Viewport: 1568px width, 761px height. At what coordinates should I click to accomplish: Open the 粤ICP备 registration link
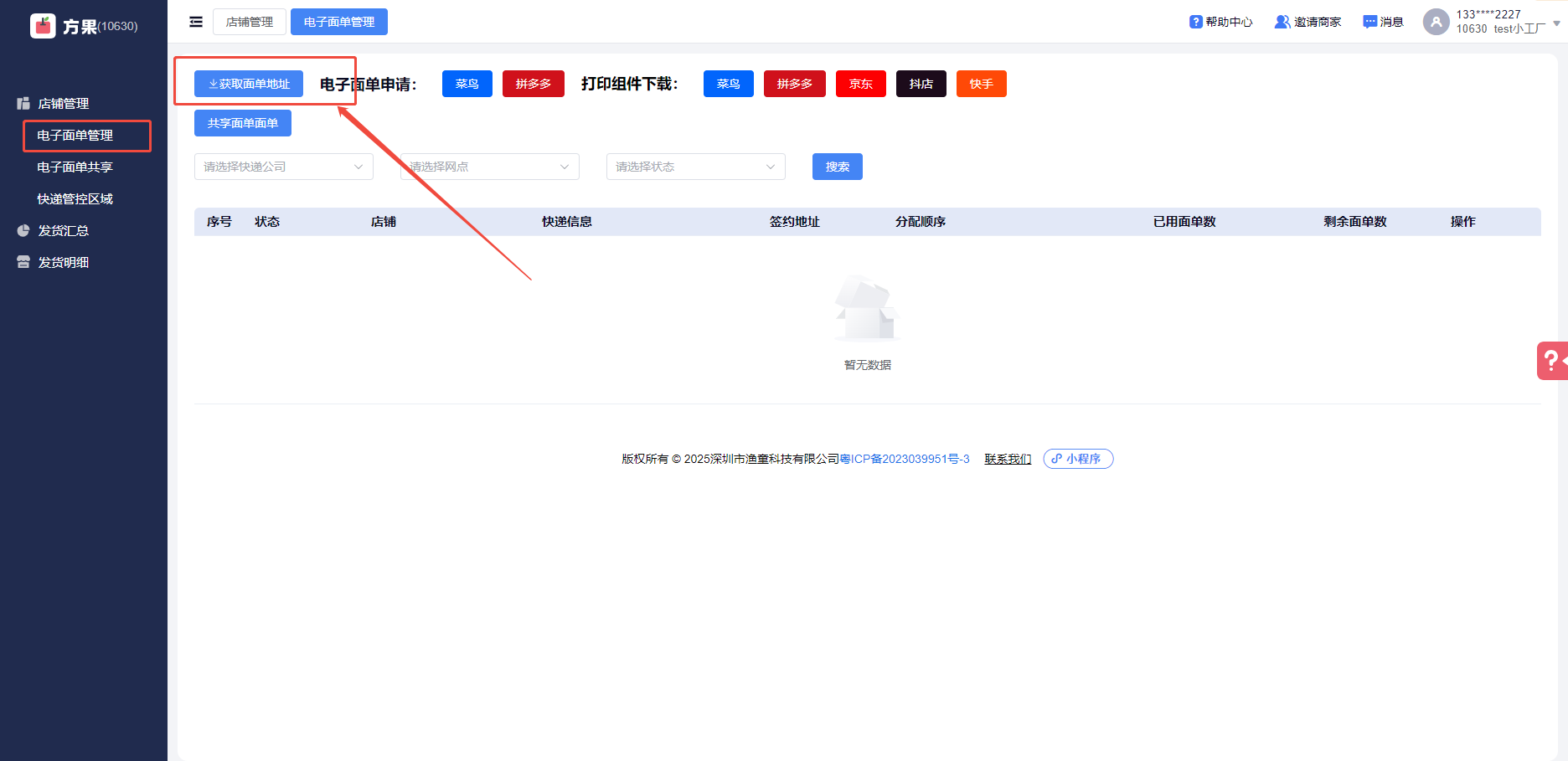tap(904, 459)
